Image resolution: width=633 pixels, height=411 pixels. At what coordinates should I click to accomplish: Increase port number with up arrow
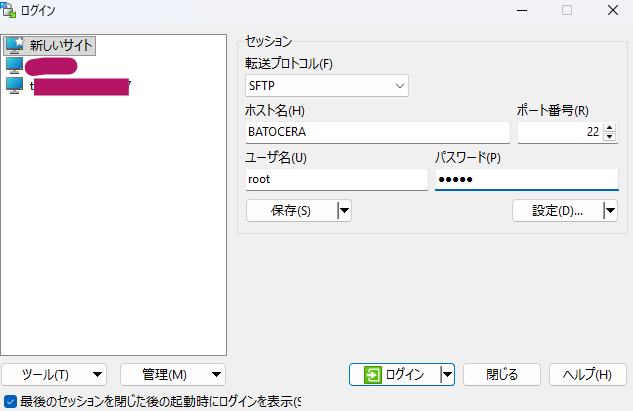tap(610, 127)
